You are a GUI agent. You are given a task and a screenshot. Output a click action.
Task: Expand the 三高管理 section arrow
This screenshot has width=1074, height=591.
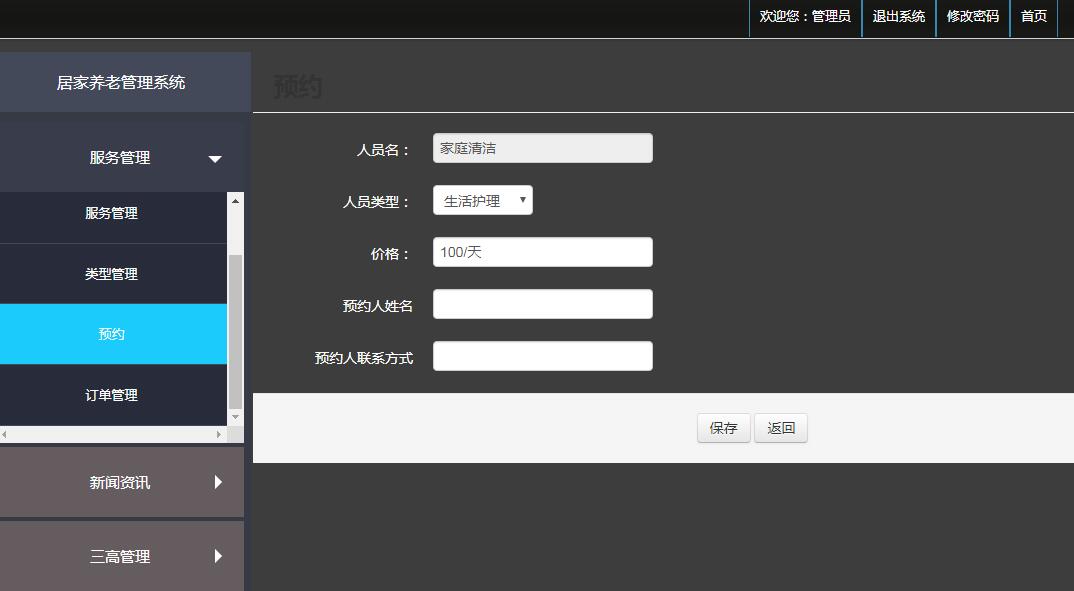coord(218,556)
